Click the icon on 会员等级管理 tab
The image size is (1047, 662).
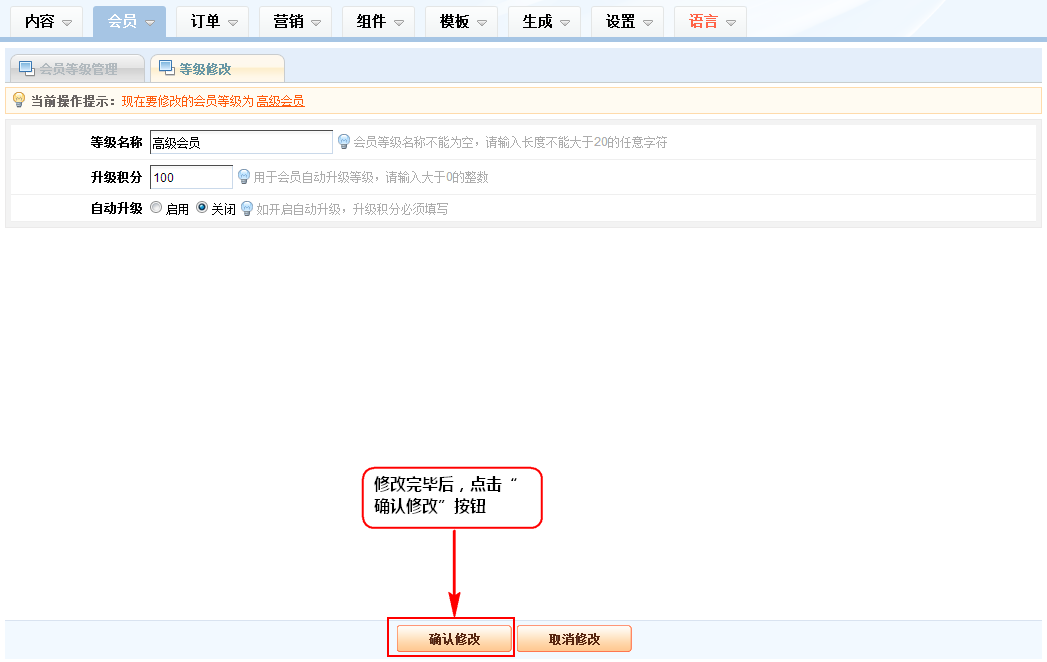click(x=26, y=69)
